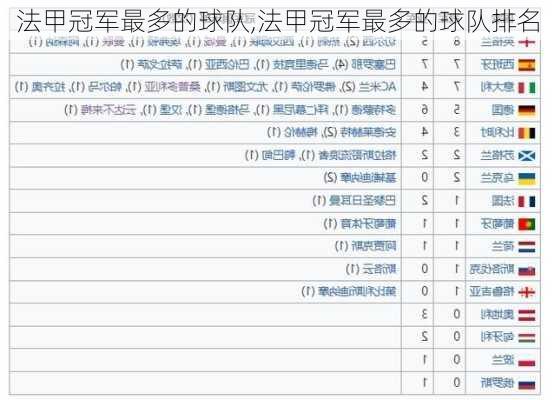
Task: Click the Russia flag icon
Action: tap(526, 384)
